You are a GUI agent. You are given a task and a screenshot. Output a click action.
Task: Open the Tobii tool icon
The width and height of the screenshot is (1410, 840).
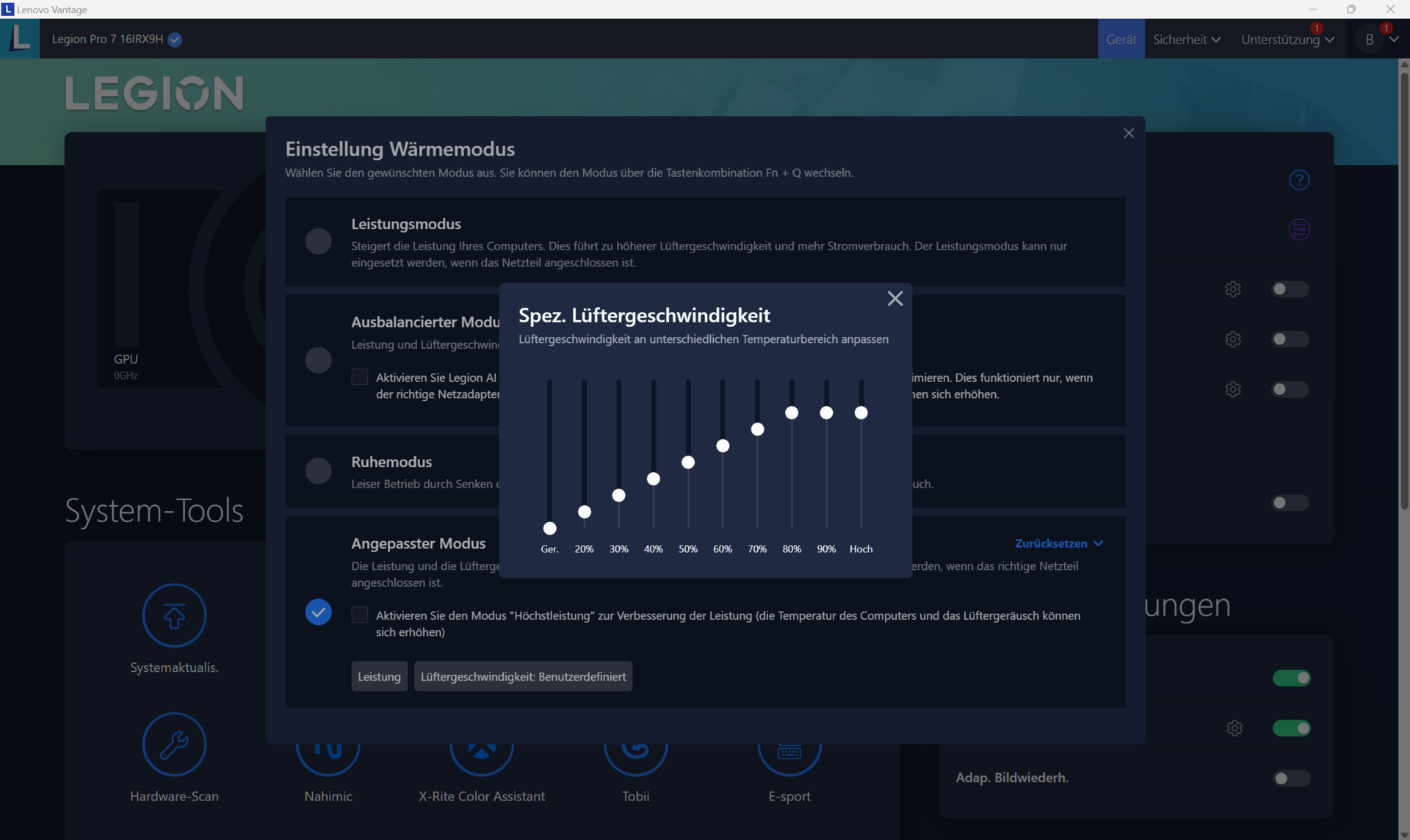point(636,756)
